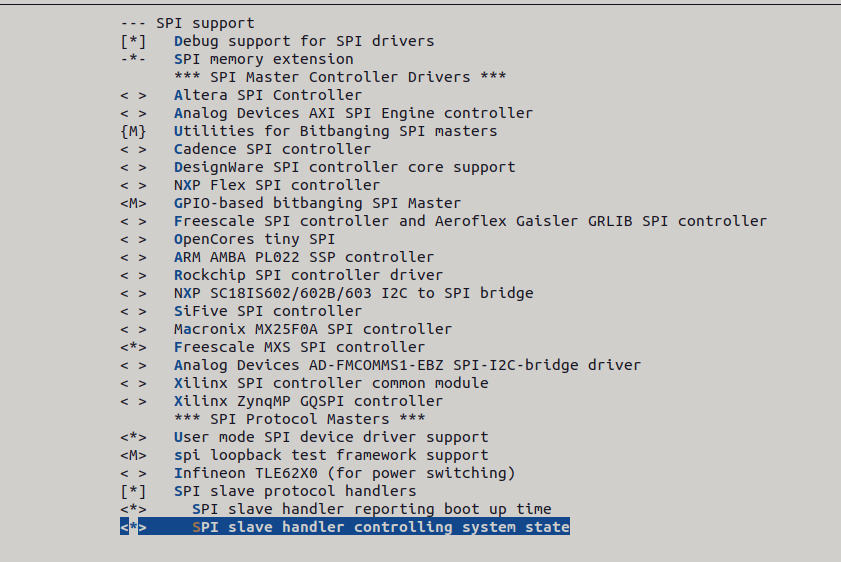Click highlighted SPI slave handler controlling system state
The width and height of the screenshot is (841, 562).
click(x=380, y=527)
